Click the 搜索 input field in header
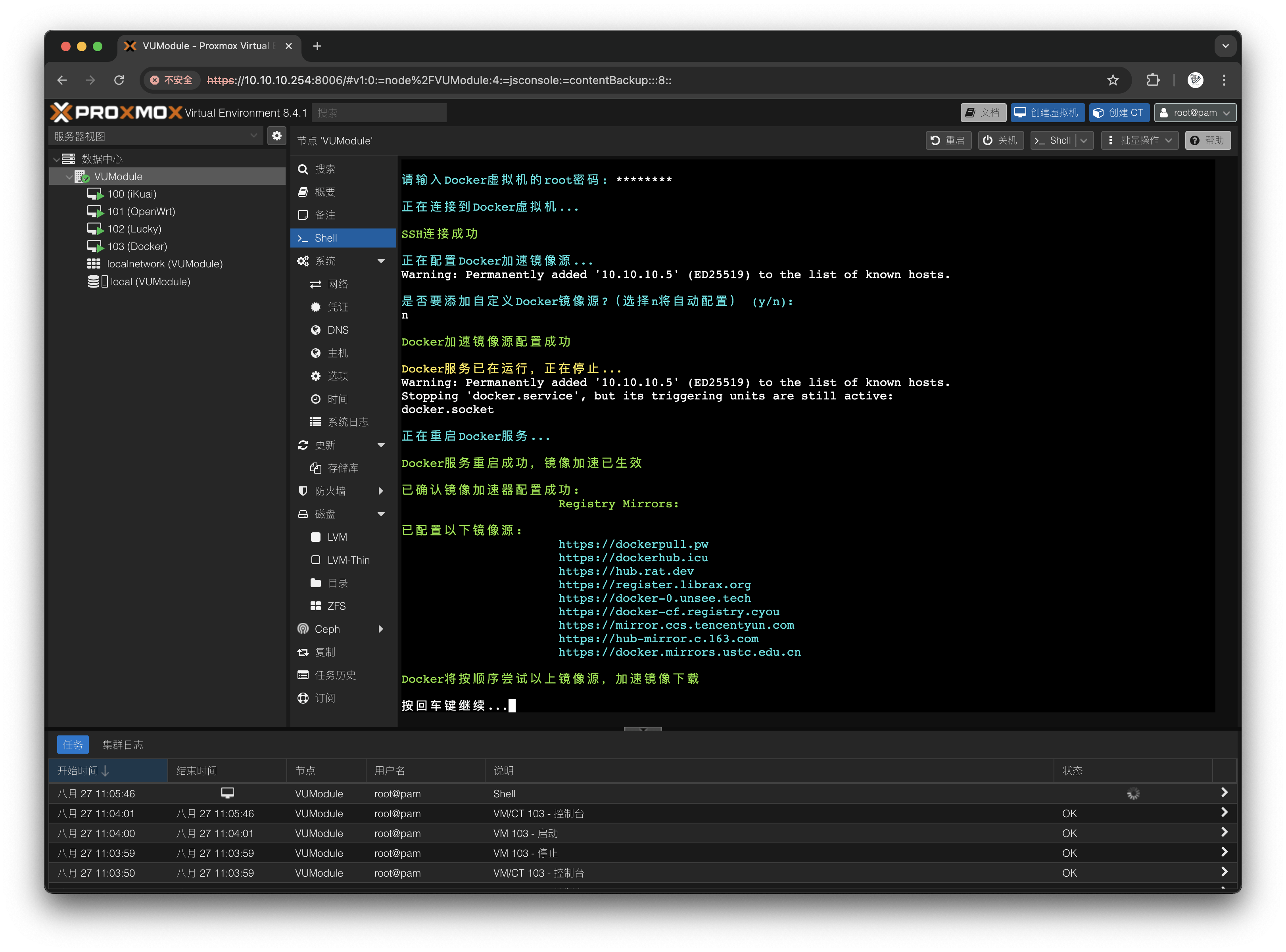Screen dimensions: 1286x952 [378, 113]
